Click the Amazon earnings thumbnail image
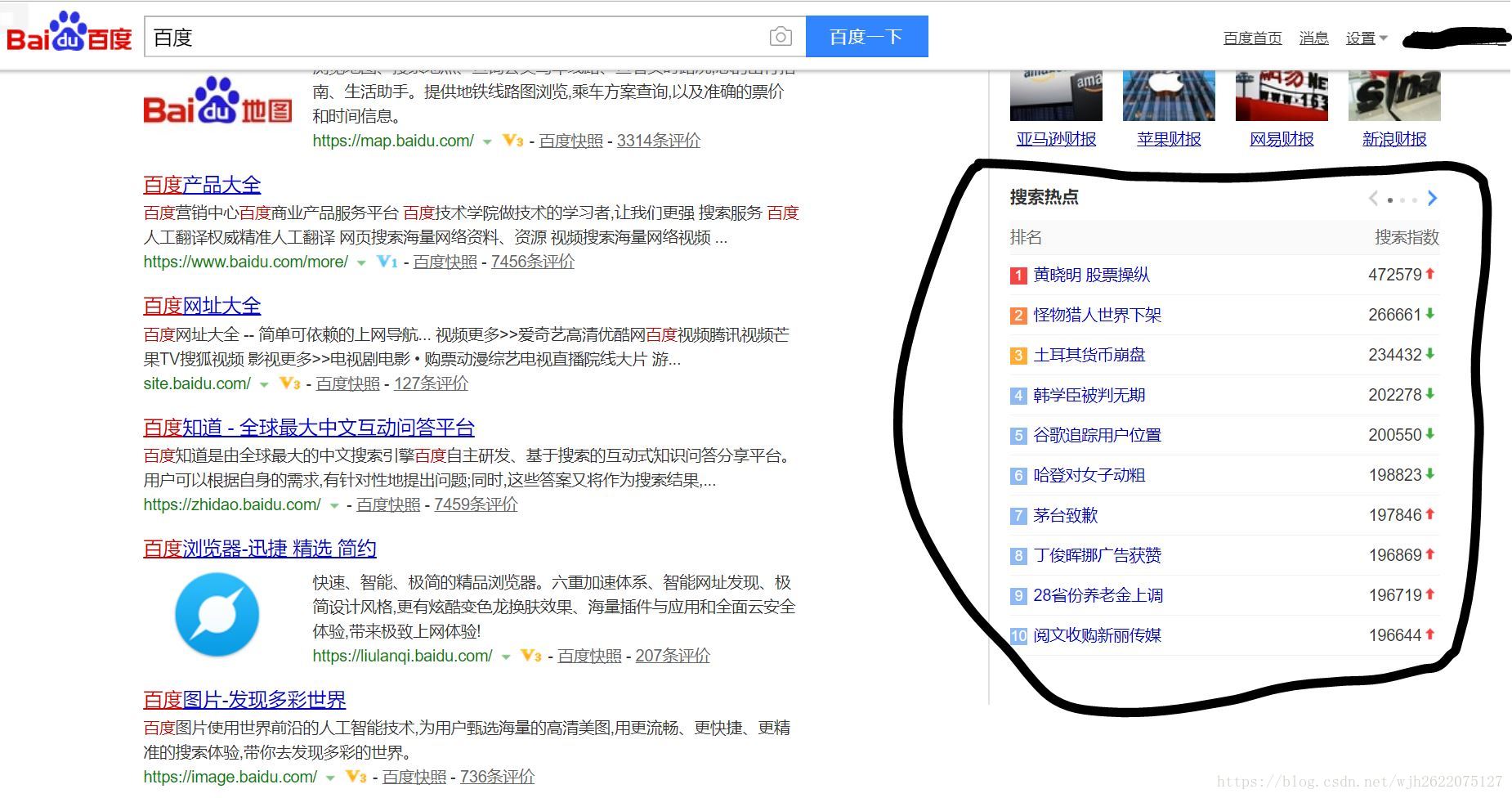 tap(1056, 96)
